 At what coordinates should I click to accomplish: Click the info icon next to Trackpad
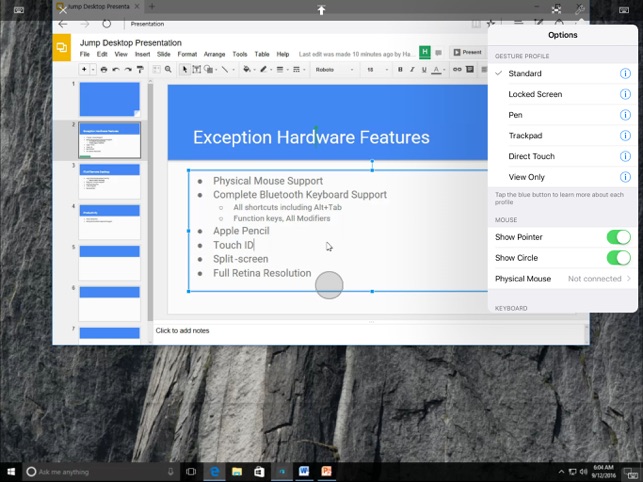pos(625,136)
